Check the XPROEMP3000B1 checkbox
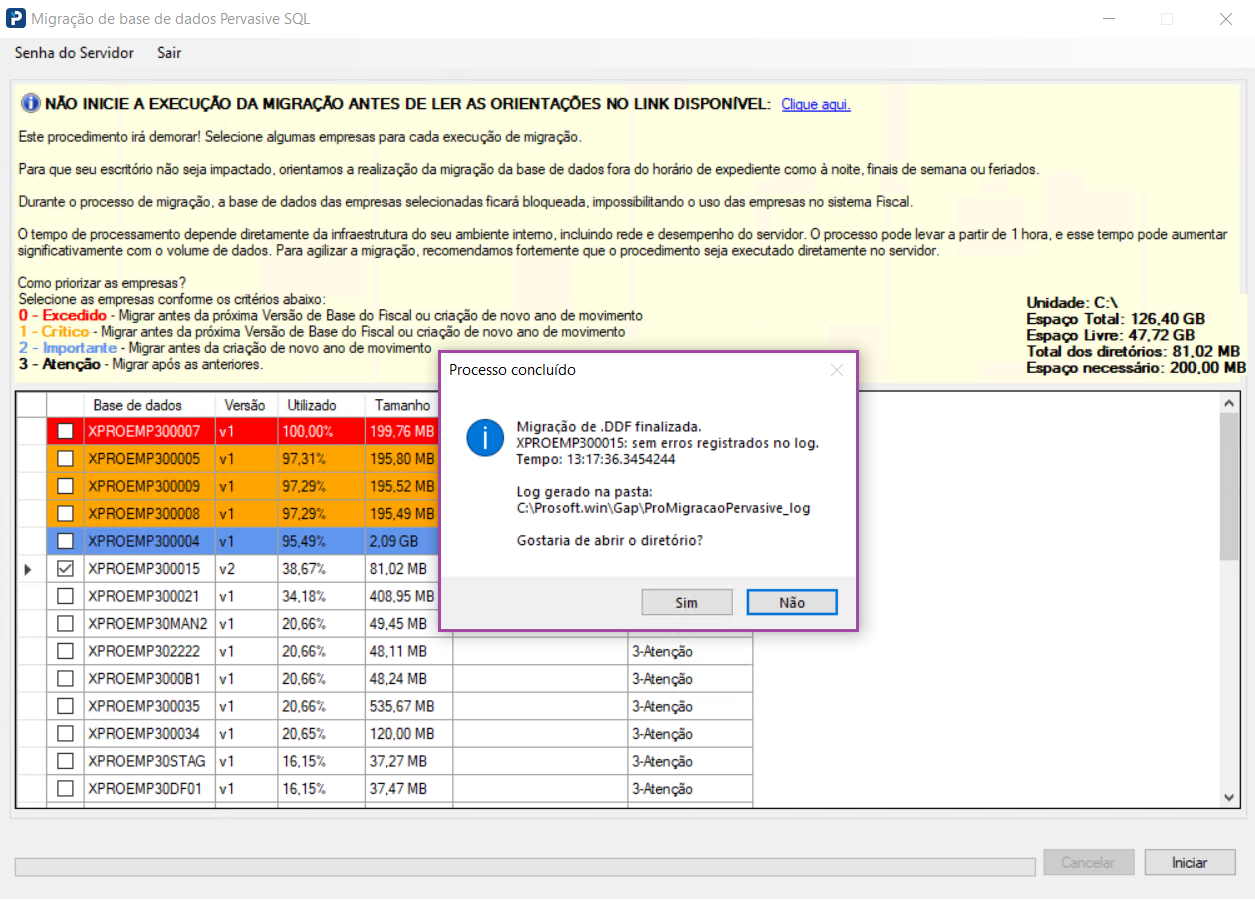 coord(65,679)
